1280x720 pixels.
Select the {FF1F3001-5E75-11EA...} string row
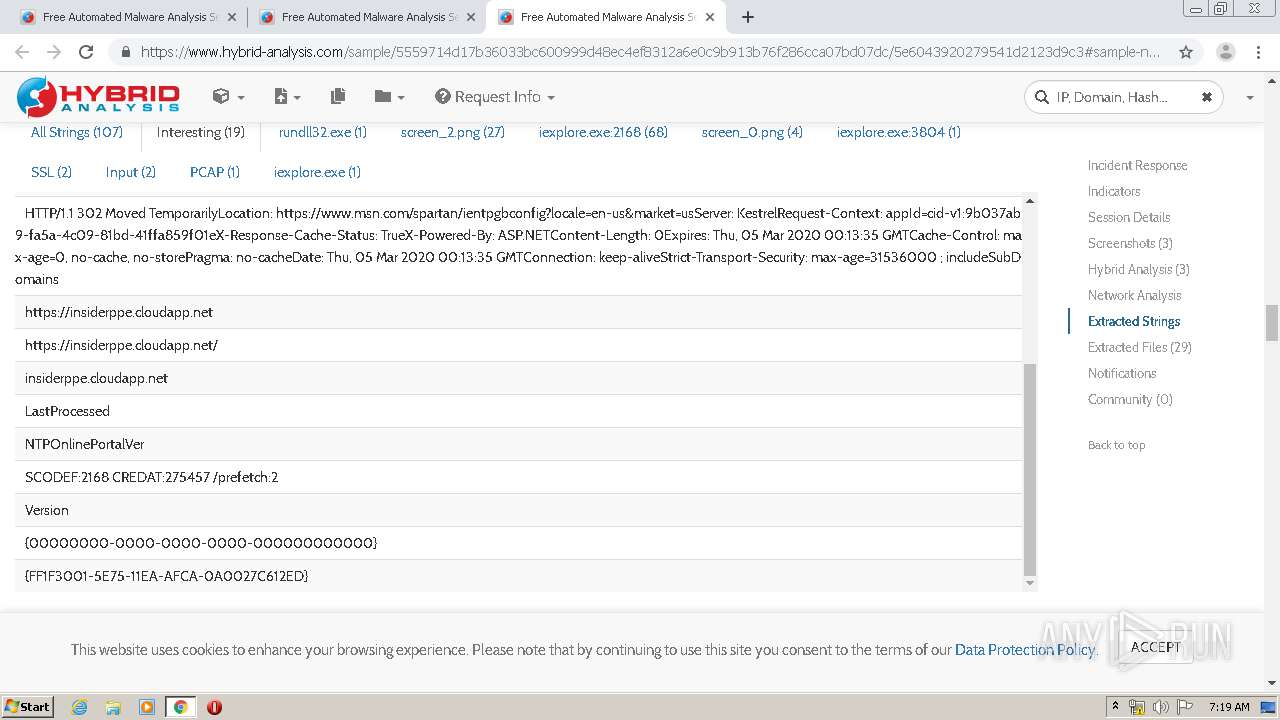click(518, 576)
